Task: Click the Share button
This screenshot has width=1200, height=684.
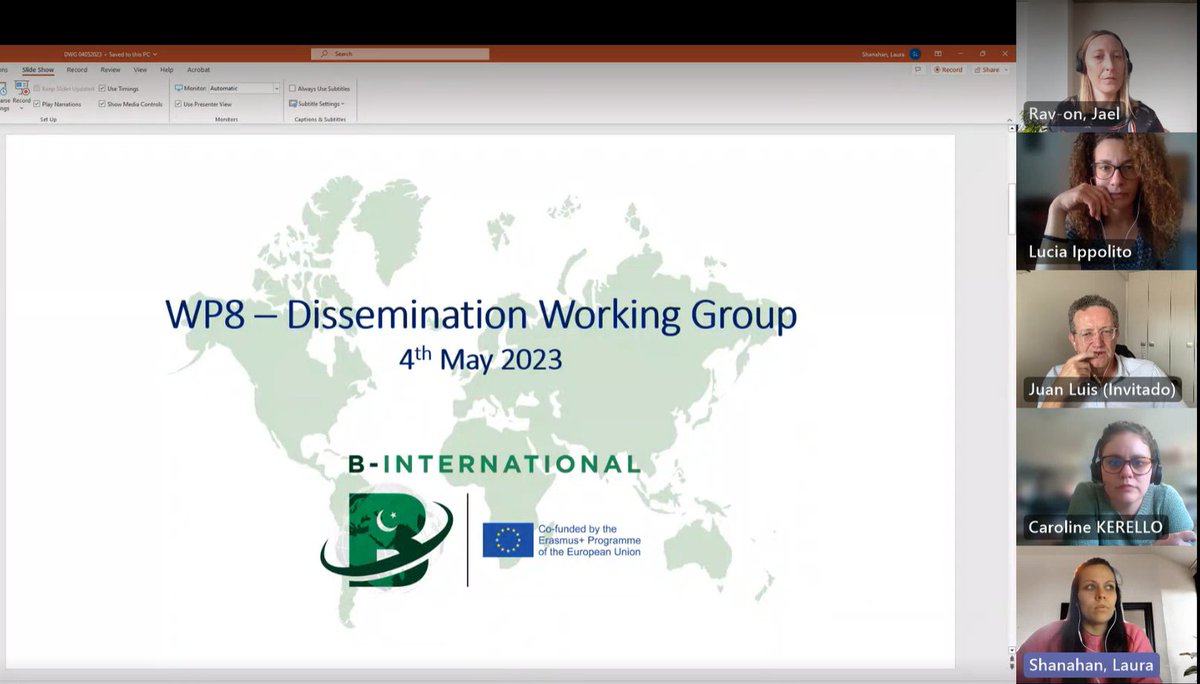Action: coord(987,70)
